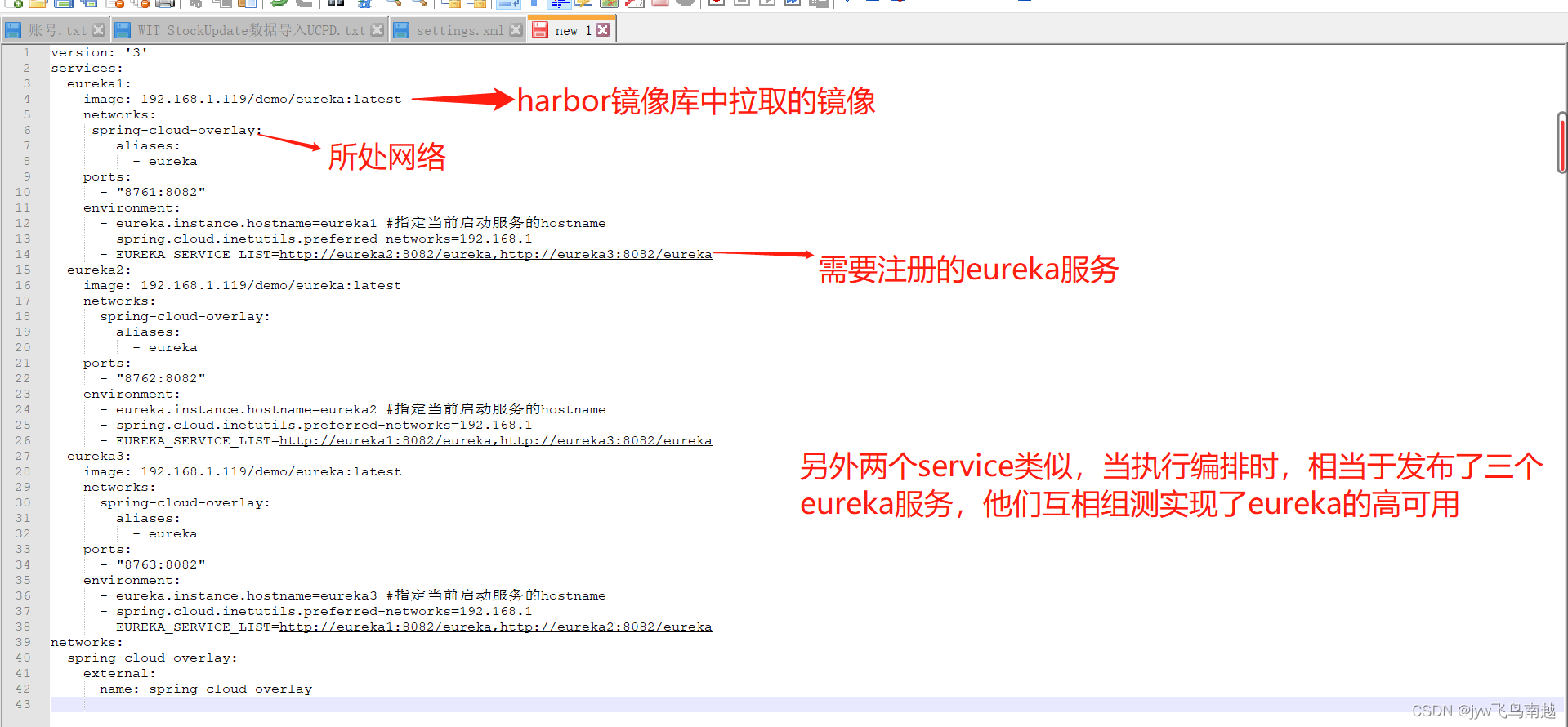Open the eureka1/eureka3 URL link on line 26
Screen dimensions: 1568x727
[495, 441]
